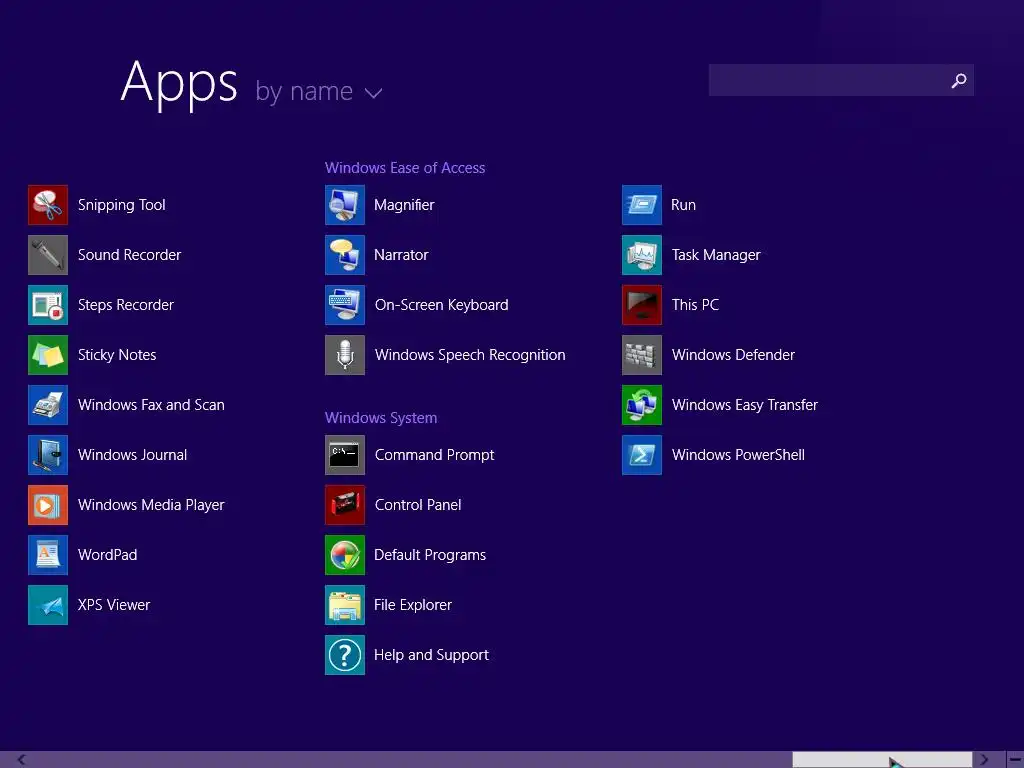Launch the Task Manager icon
The width and height of the screenshot is (1024, 768).
click(x=642, y=255)
